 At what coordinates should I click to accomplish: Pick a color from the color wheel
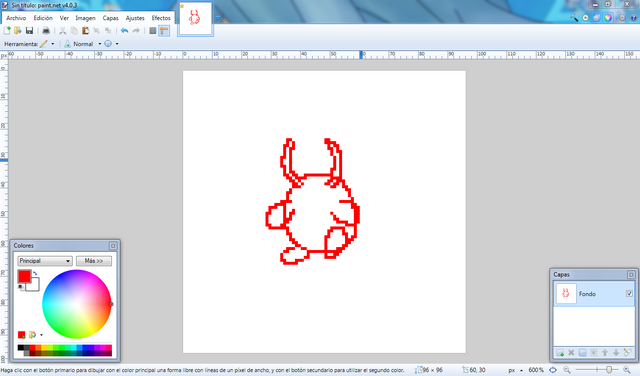[77, 304]
